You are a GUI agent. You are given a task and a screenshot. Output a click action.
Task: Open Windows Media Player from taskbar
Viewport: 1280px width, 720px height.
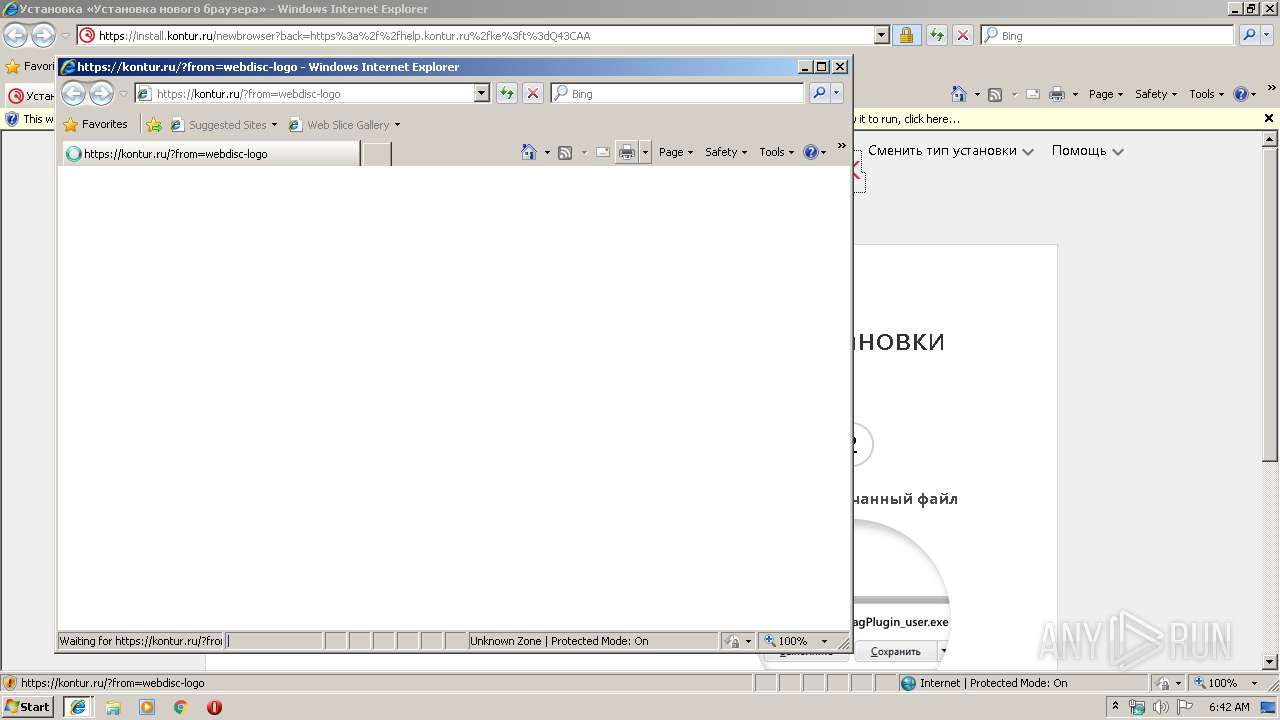[x=147, y=707]
